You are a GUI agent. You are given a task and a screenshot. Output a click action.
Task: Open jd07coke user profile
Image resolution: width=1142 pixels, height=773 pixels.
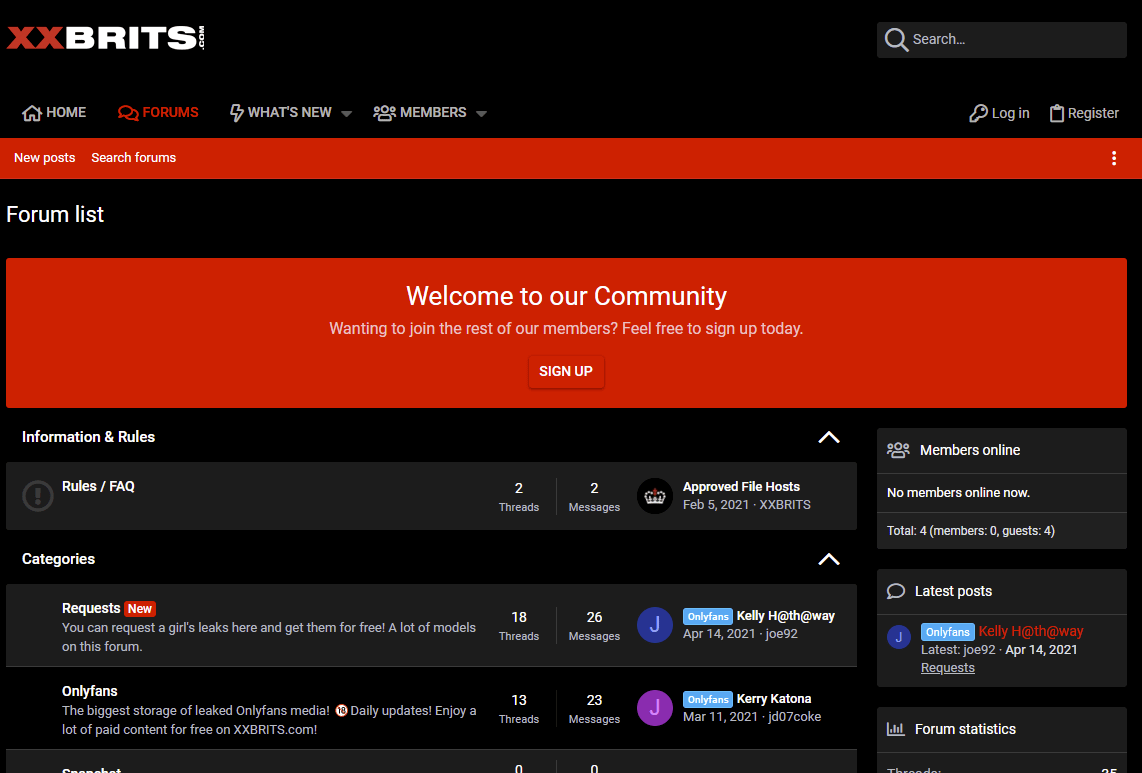[x=795, y=717]
